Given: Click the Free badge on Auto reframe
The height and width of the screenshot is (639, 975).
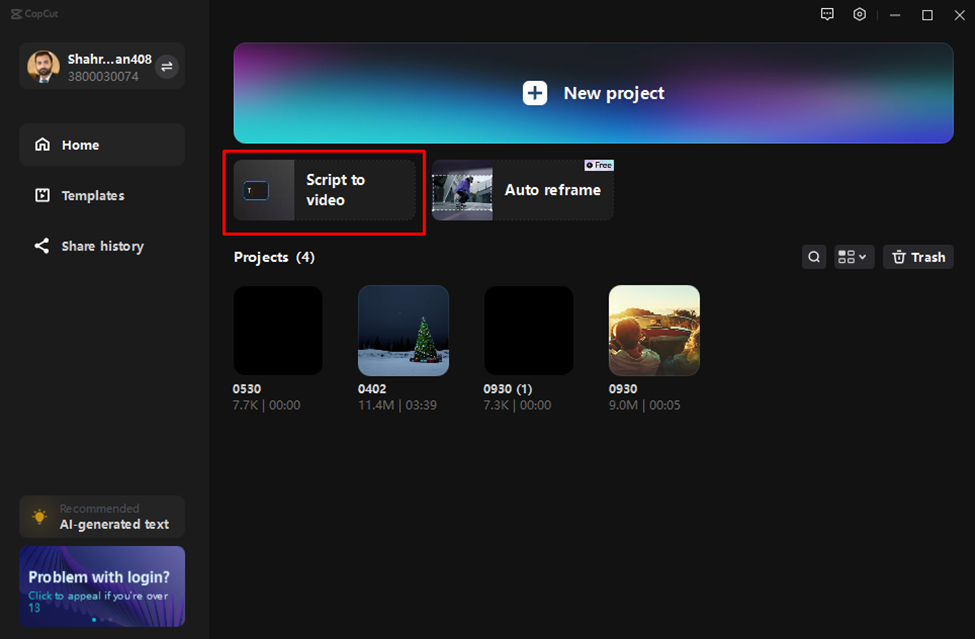Looking at the screenshot, I should [x=599, y=165].
